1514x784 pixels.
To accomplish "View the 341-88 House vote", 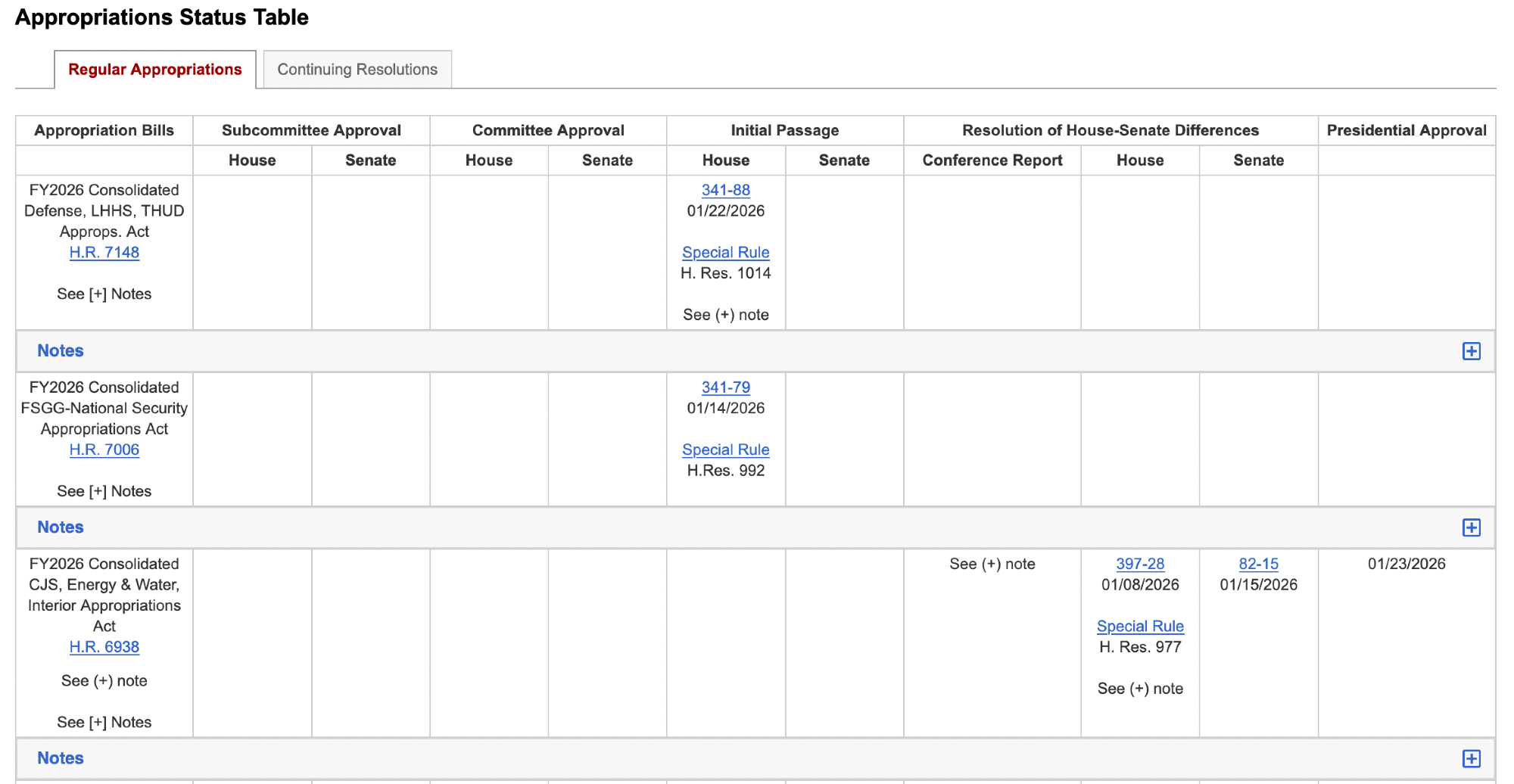I will 725,191.
